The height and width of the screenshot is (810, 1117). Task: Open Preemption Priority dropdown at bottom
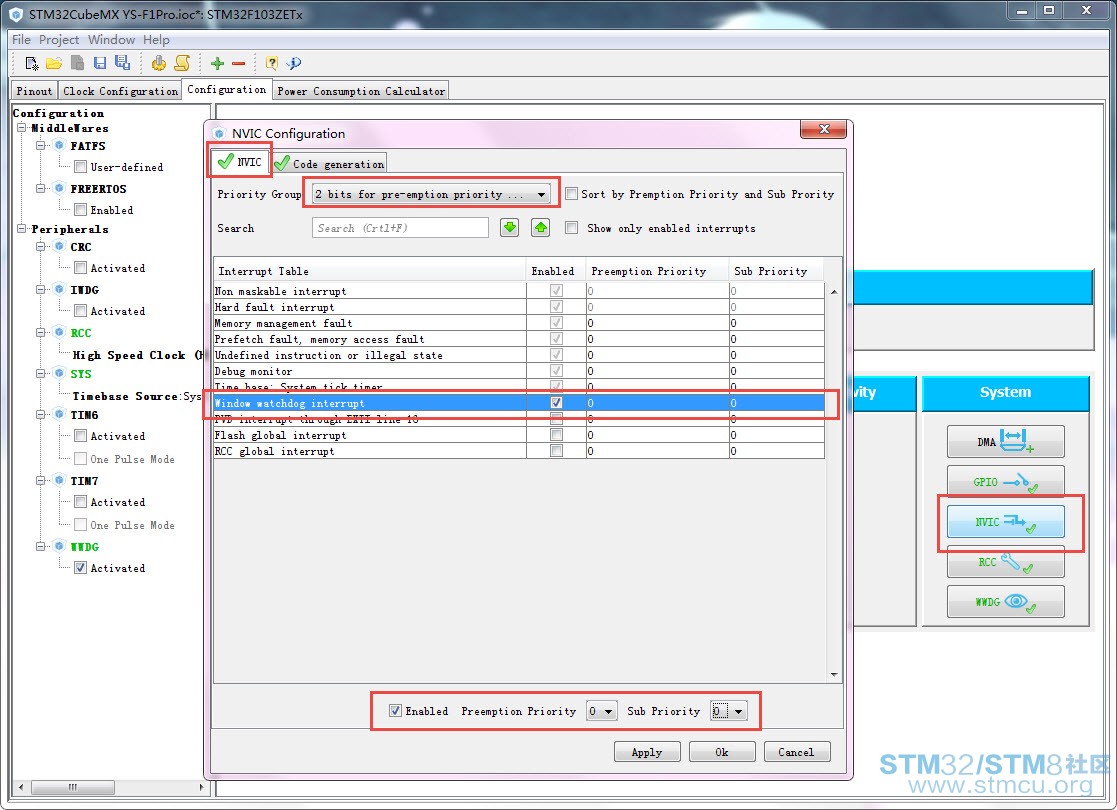pos(602,711)
